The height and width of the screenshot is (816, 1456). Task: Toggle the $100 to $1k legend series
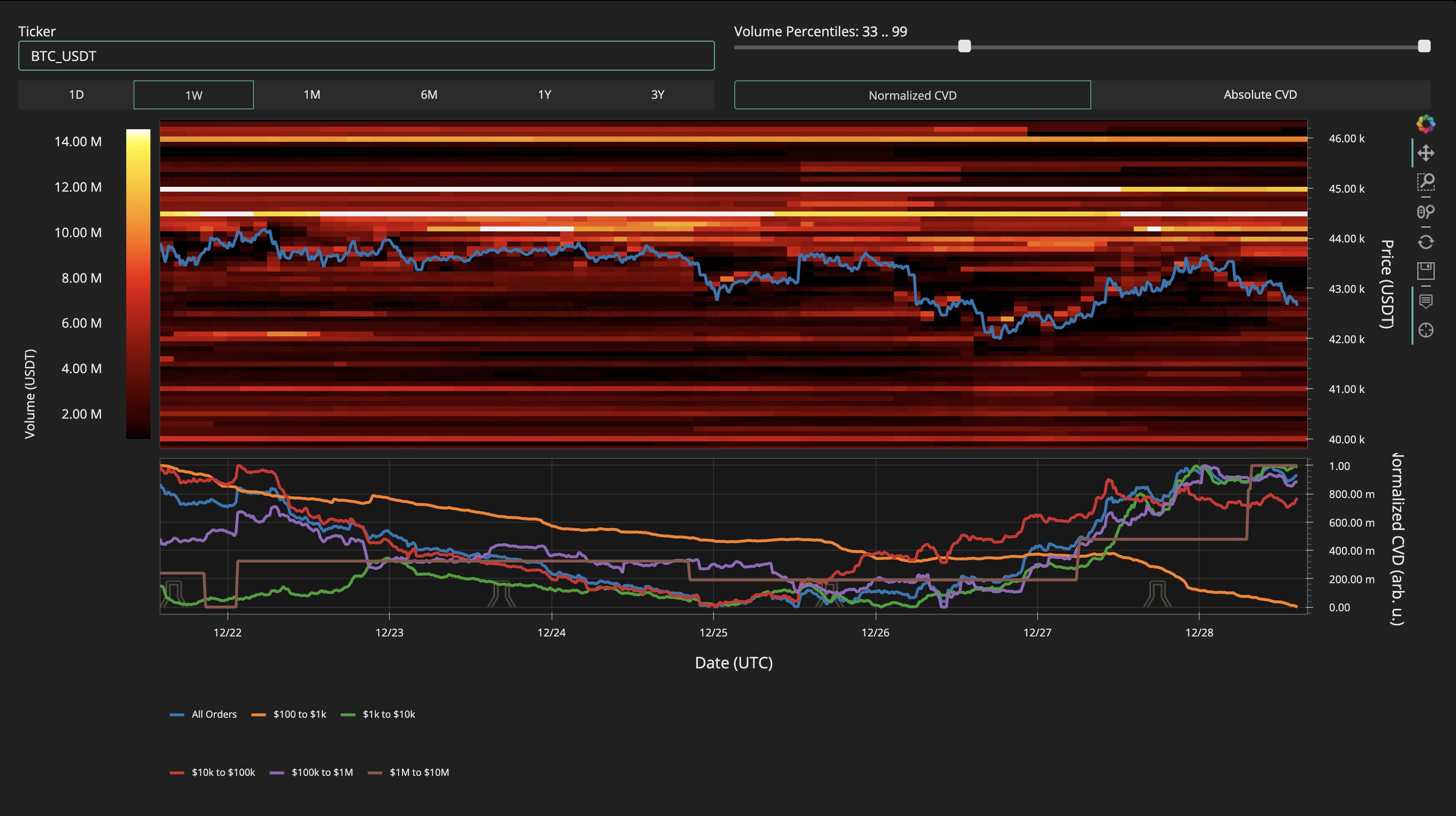tap(289, 714)
